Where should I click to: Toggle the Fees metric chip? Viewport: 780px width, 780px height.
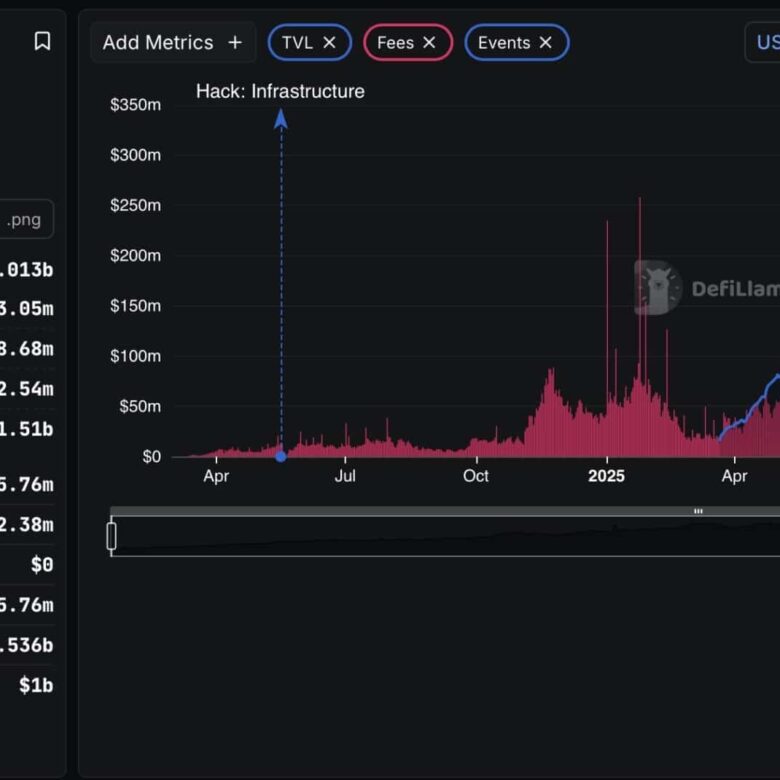click(x=395, y=42)
